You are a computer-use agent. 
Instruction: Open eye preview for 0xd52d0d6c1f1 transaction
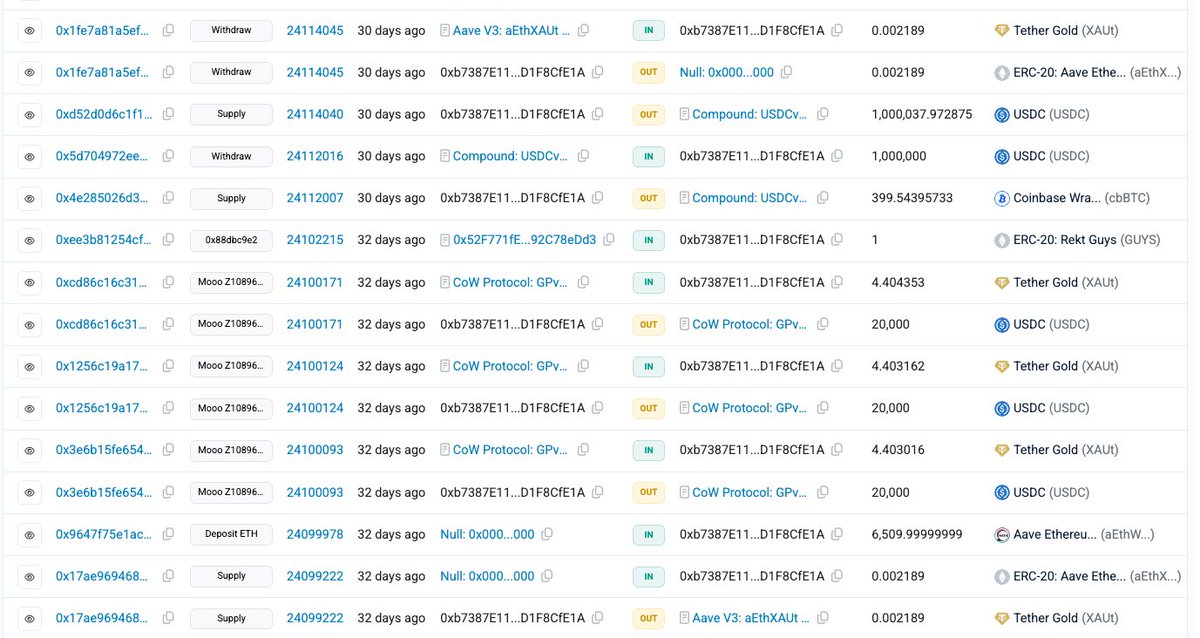[x=30, y=115]
